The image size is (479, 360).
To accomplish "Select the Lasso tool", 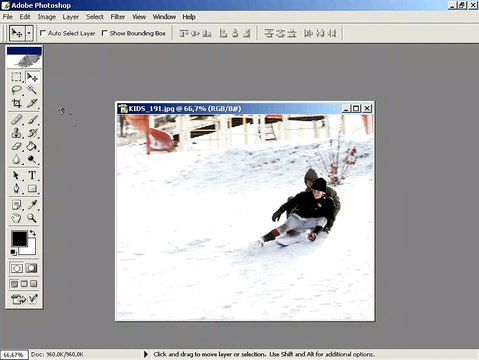I will [x=16, y=90].
